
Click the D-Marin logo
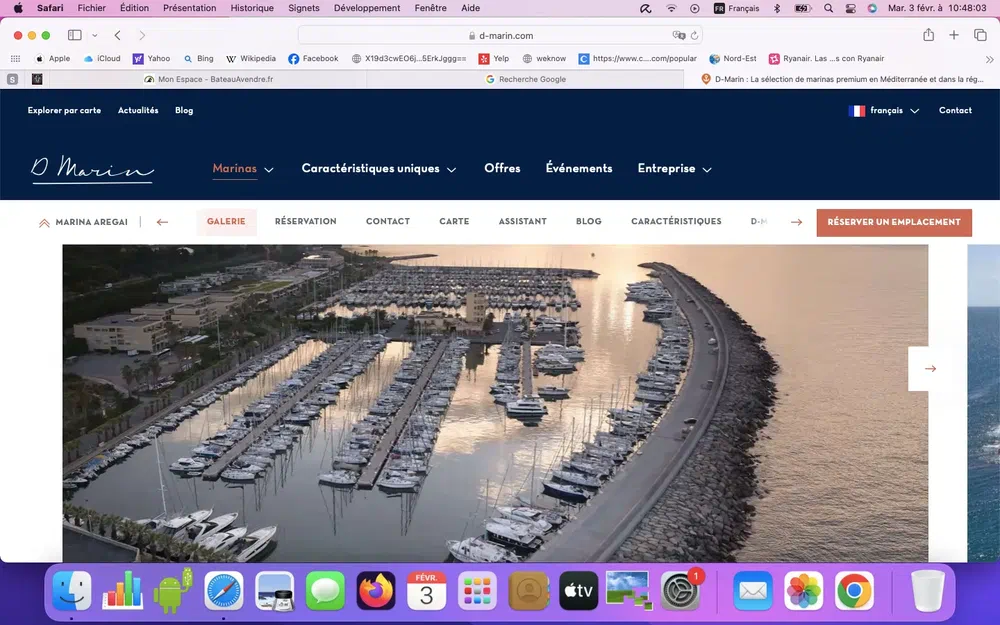click(92, 169)
